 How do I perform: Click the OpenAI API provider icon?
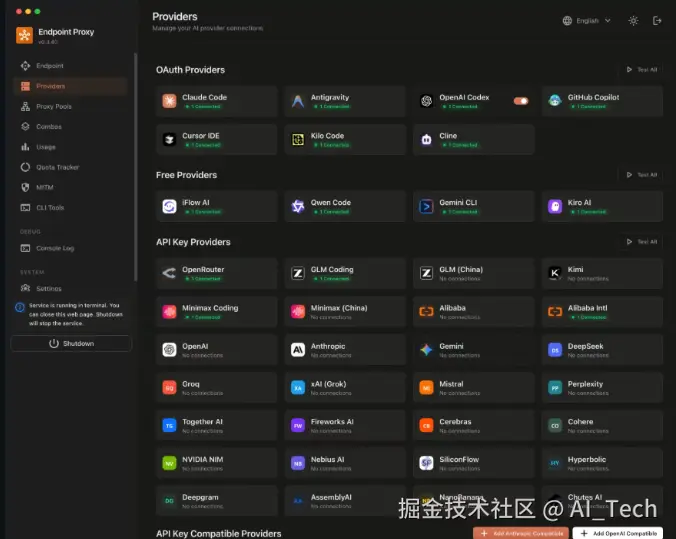click(x=169, y=350)
